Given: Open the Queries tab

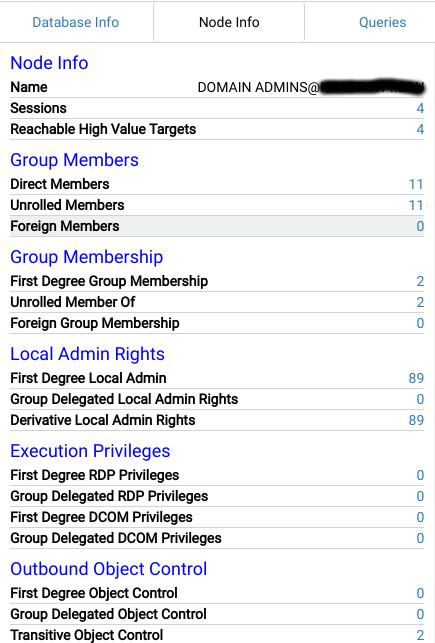Looking at the screenshot, I should click(x=382, y=22).
